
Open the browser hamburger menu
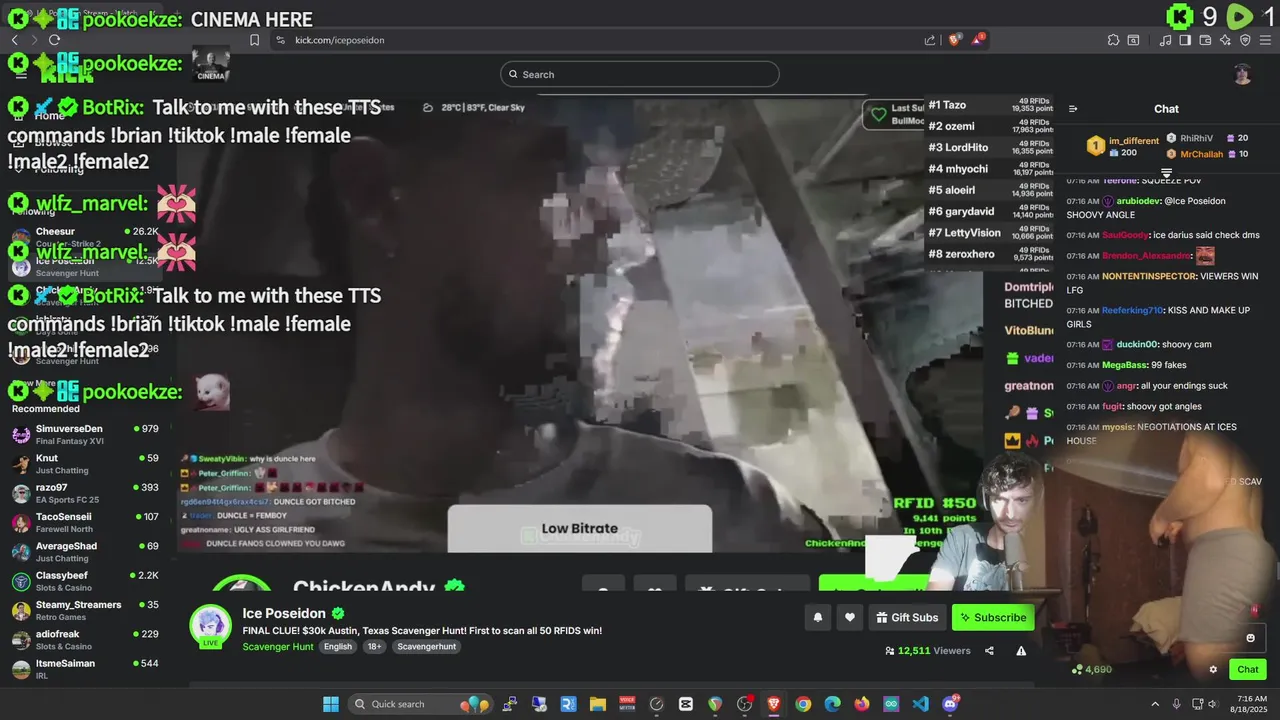(x=1265, y=40)
